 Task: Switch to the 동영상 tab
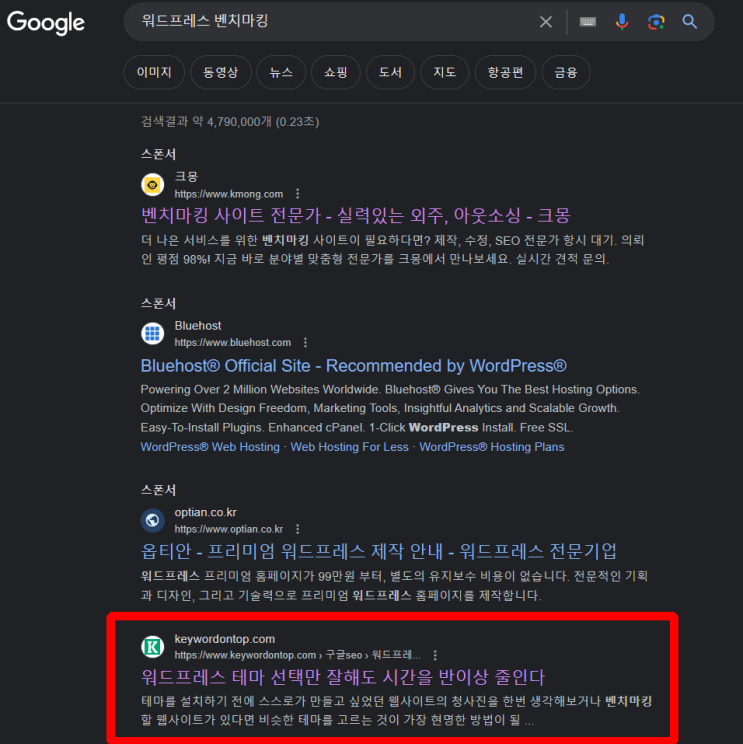221,72
